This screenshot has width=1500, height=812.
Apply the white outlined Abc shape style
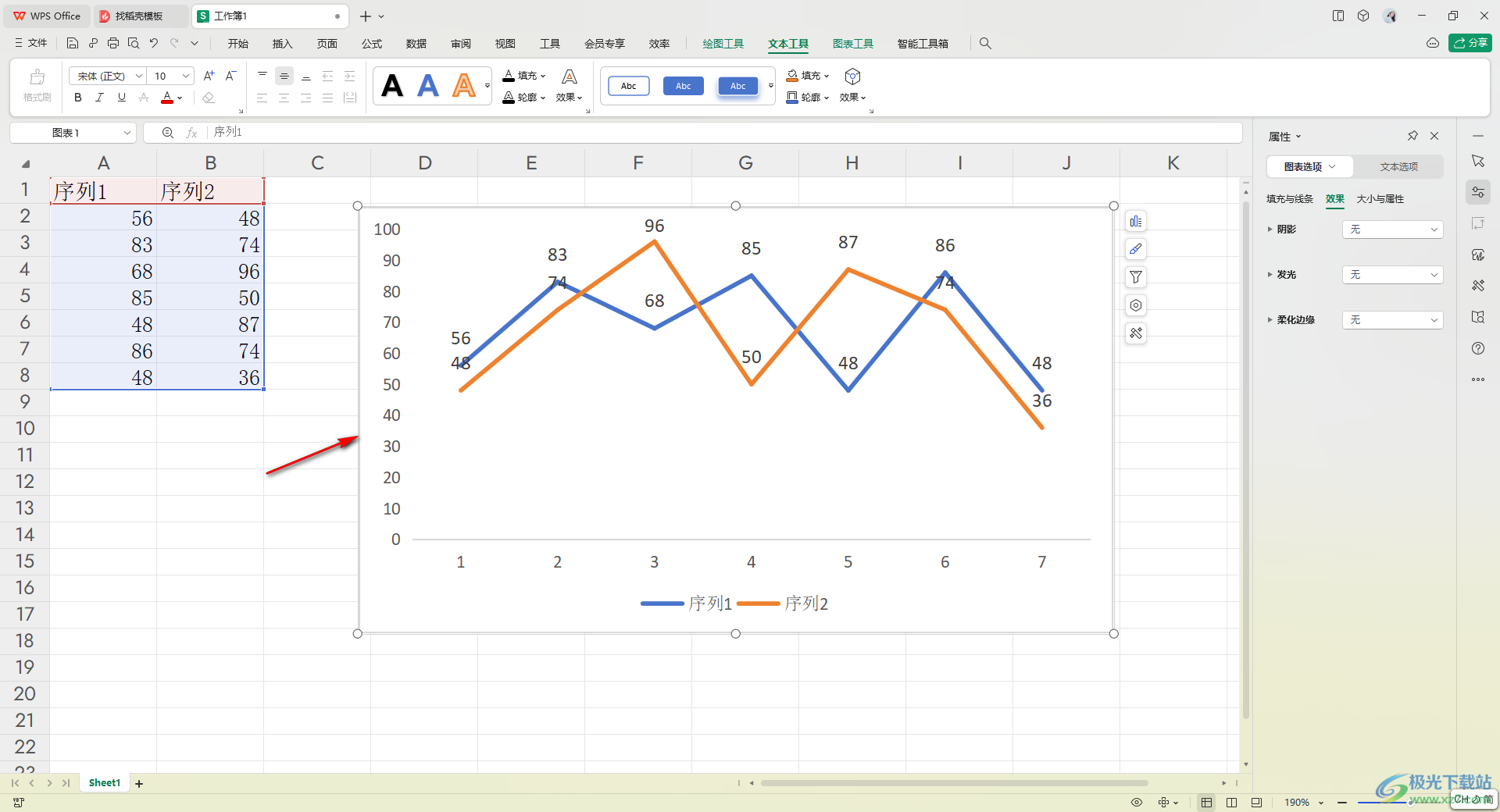point(629,86)
